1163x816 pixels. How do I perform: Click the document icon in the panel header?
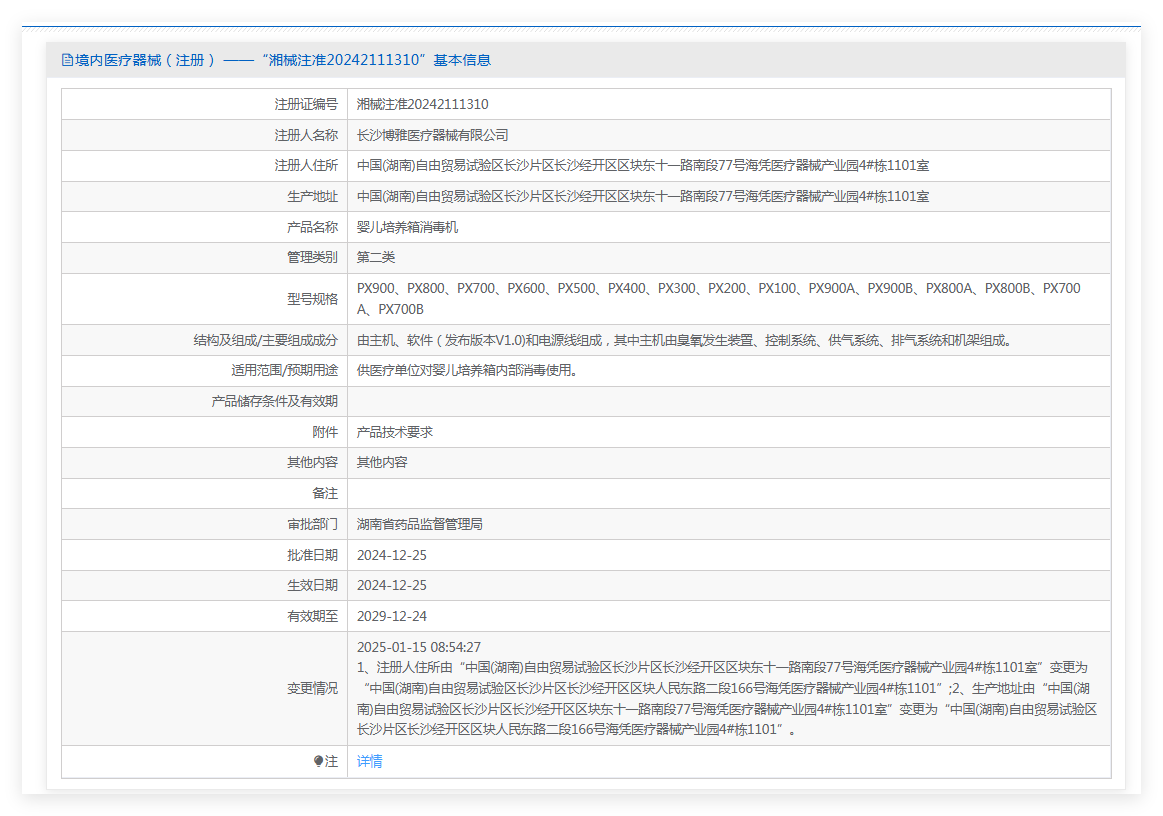point(67,60)
